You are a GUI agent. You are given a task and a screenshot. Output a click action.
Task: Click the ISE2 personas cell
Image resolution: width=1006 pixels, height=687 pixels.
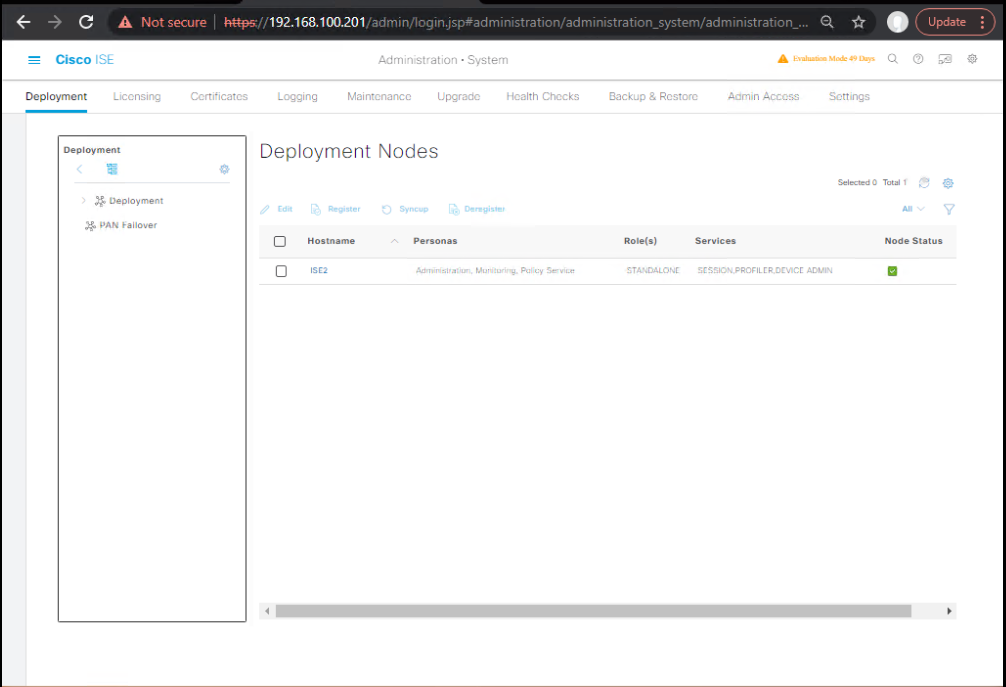(x=495, y=271)
